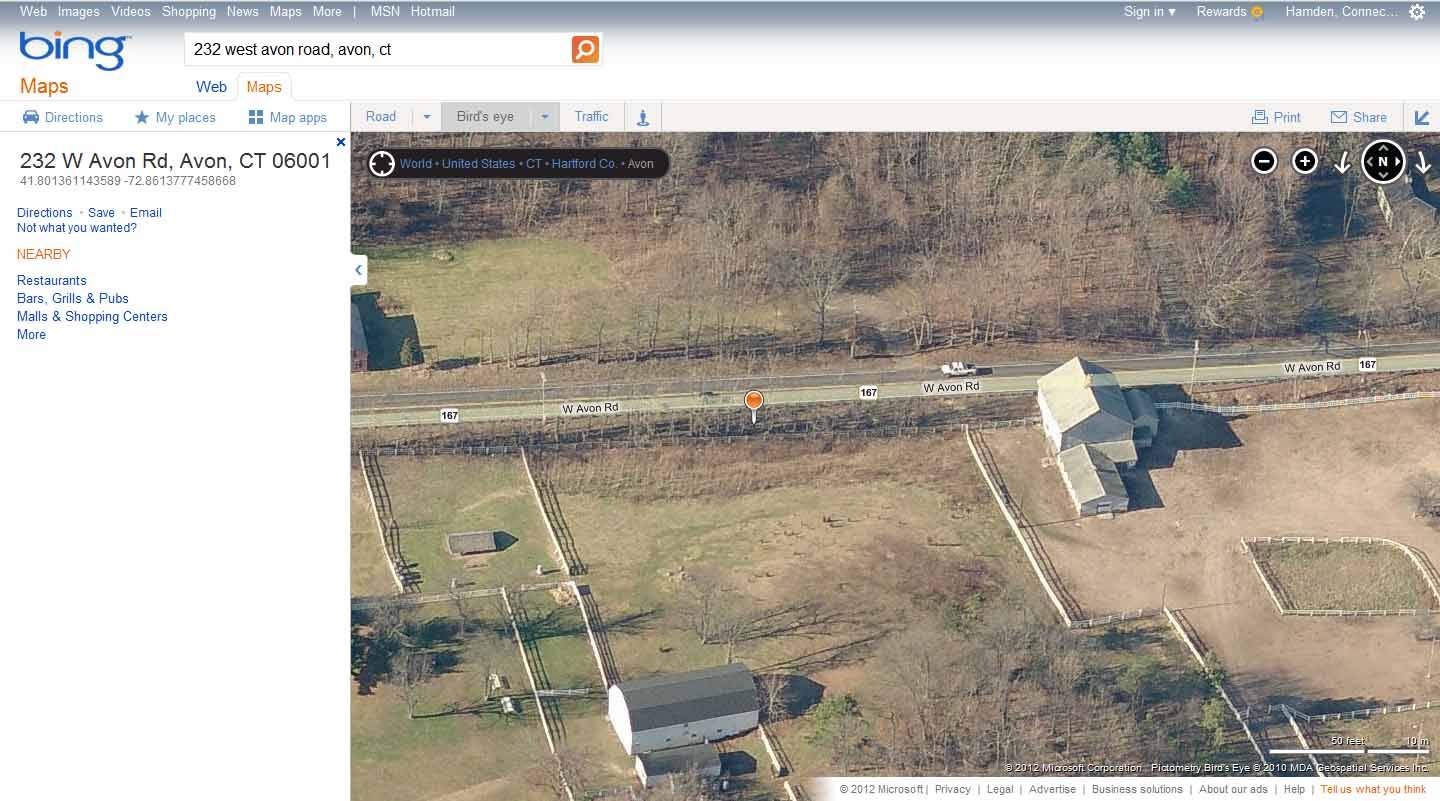Expand the Bird's eye dropdown arrow
This screenshot has height=801, width=1440.
545,117
